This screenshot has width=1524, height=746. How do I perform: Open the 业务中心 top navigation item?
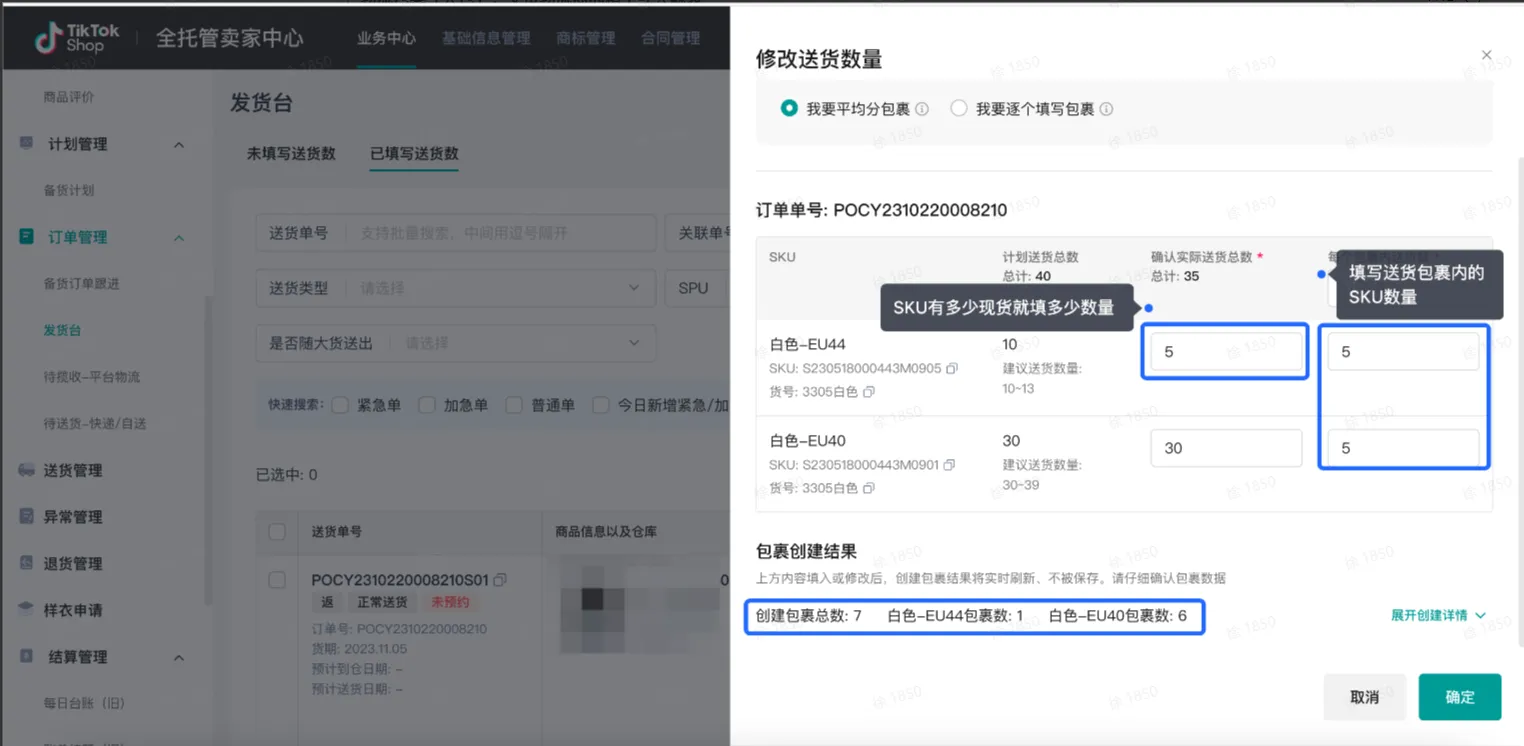coord(386,38)
